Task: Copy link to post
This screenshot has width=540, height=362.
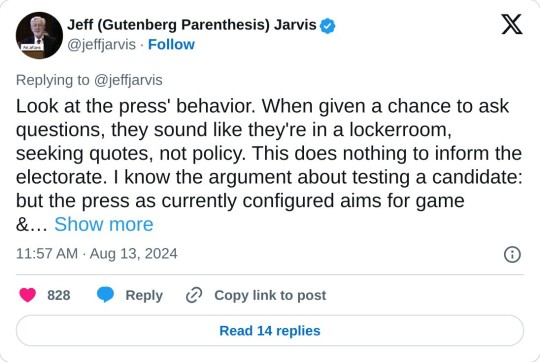Action: (x=270, y=295)
